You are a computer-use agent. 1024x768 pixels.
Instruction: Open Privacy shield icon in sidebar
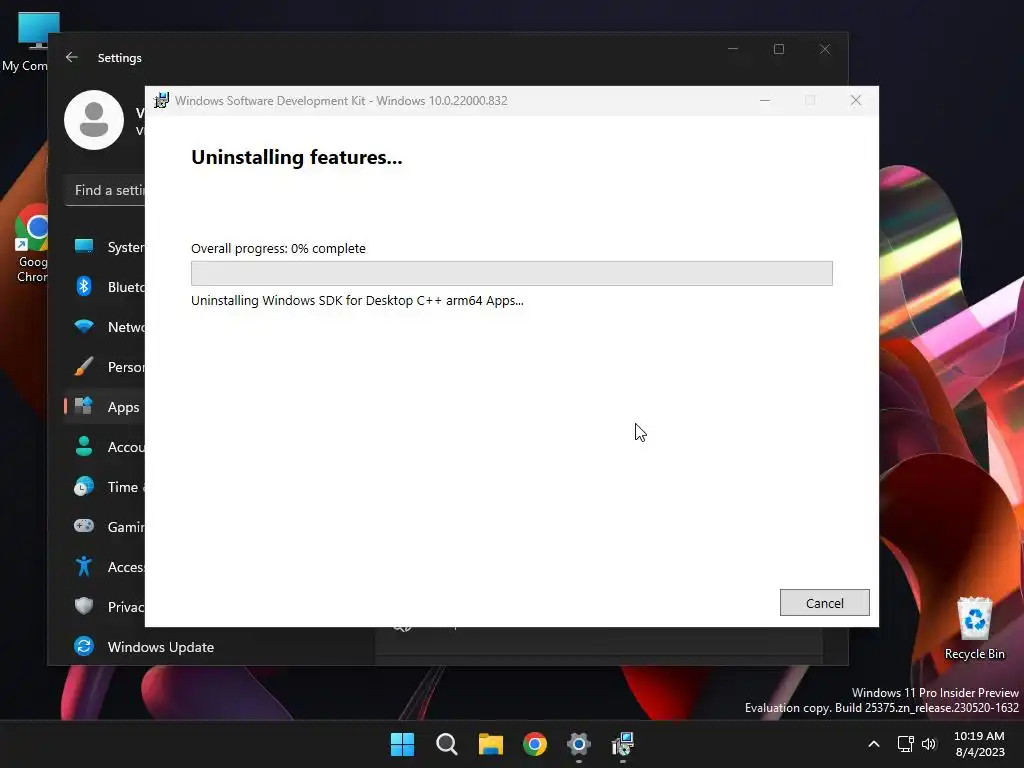[x=84, y=606]
